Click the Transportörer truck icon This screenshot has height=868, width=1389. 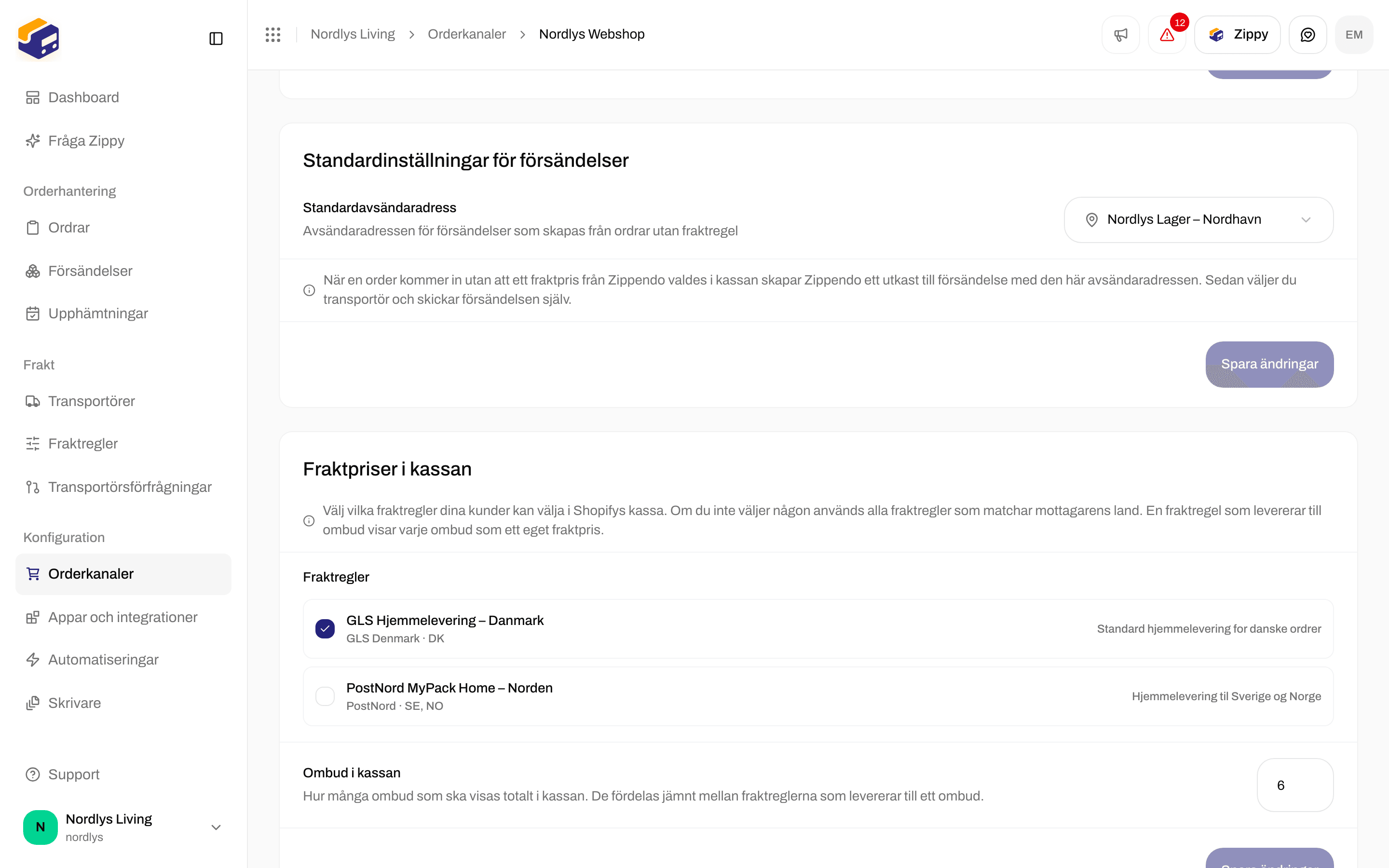coord(33,401)
